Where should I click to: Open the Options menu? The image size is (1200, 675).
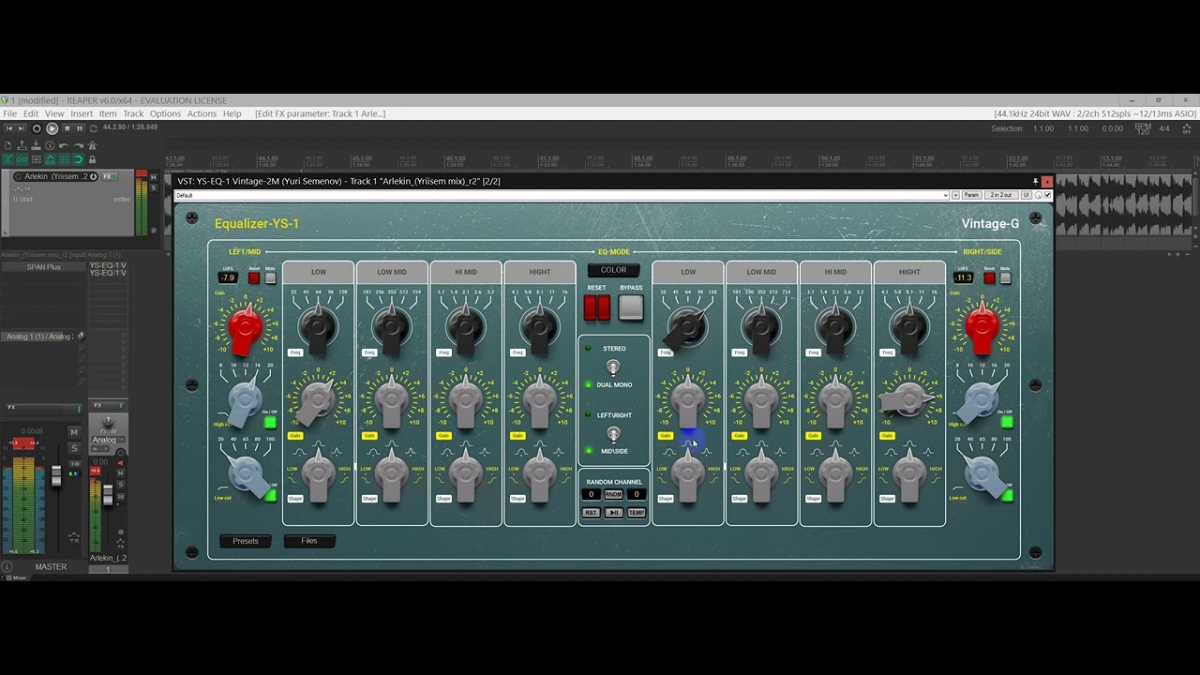point(165,114)
